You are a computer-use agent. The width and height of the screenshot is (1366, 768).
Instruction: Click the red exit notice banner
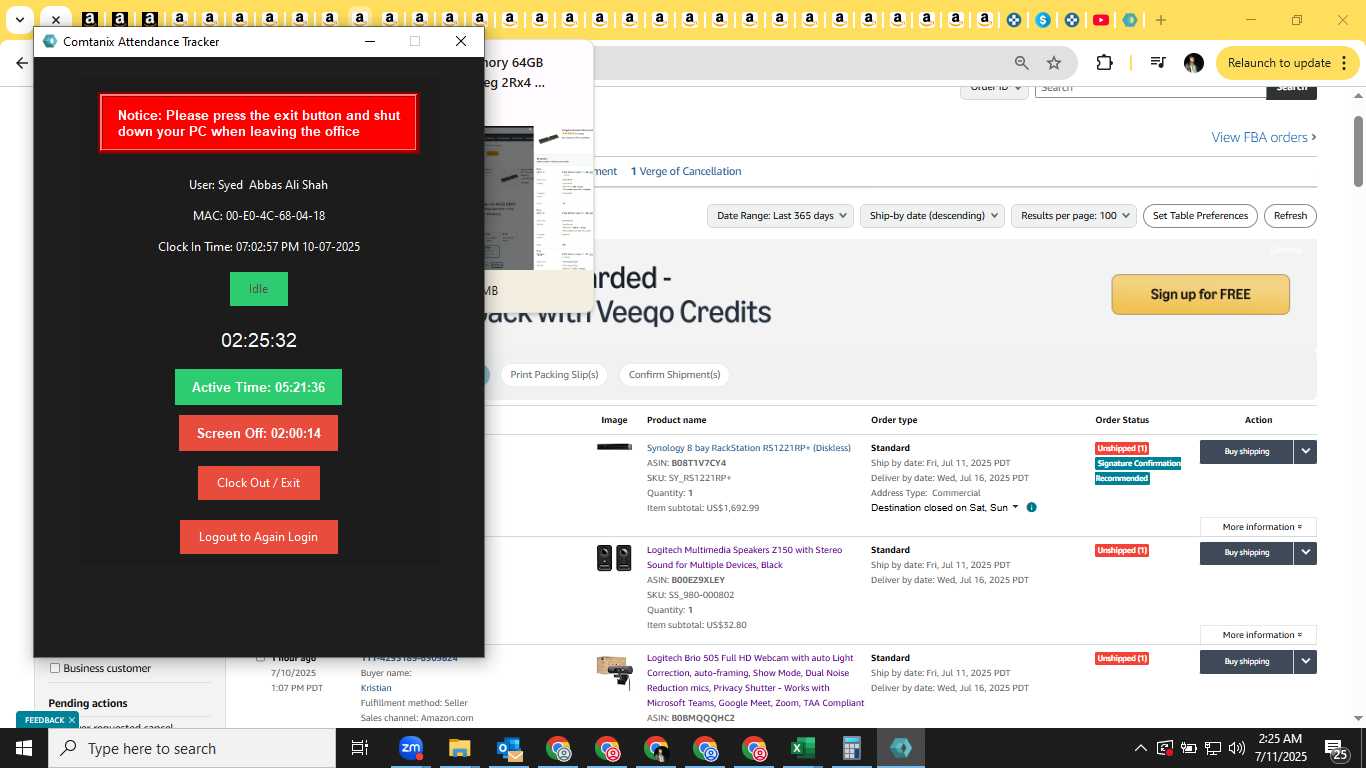click(258, 123)
